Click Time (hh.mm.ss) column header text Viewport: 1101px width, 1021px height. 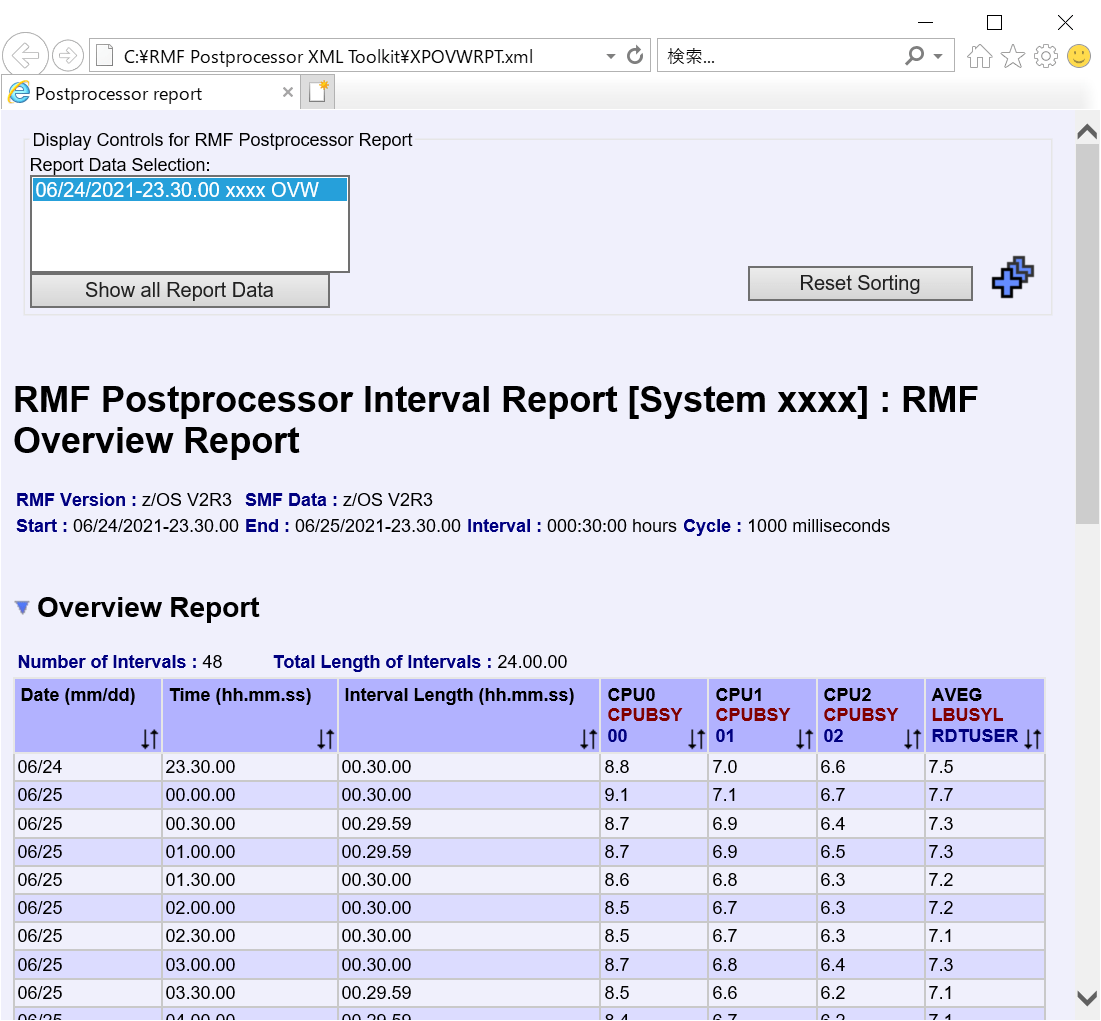240,695
